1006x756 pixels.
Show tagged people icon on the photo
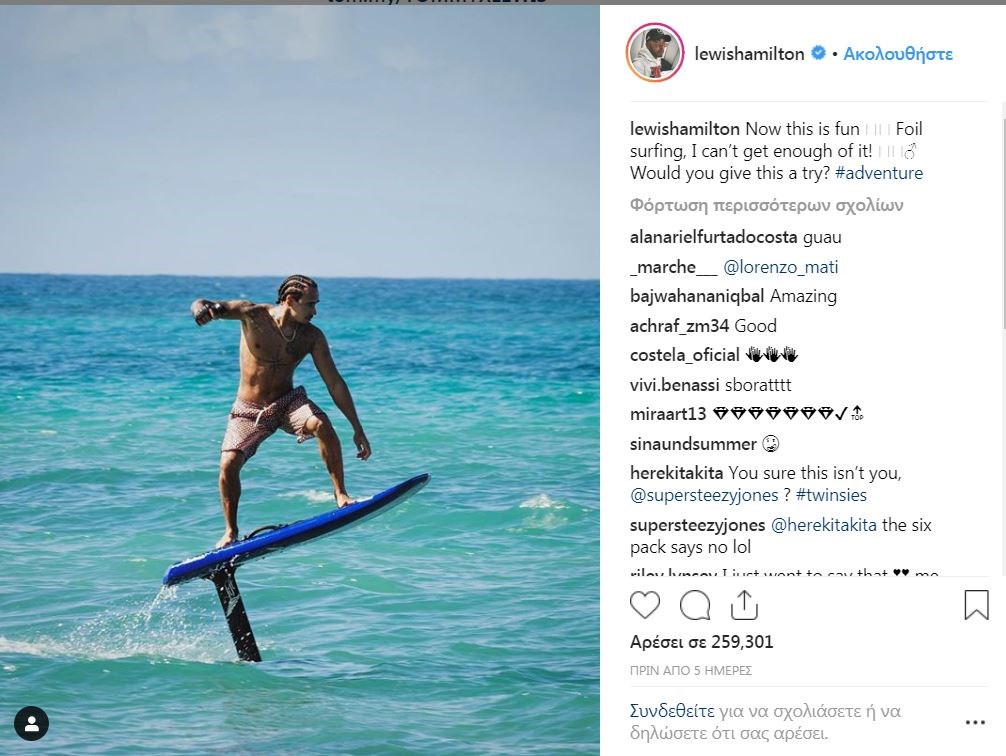[x=33, y=722]
